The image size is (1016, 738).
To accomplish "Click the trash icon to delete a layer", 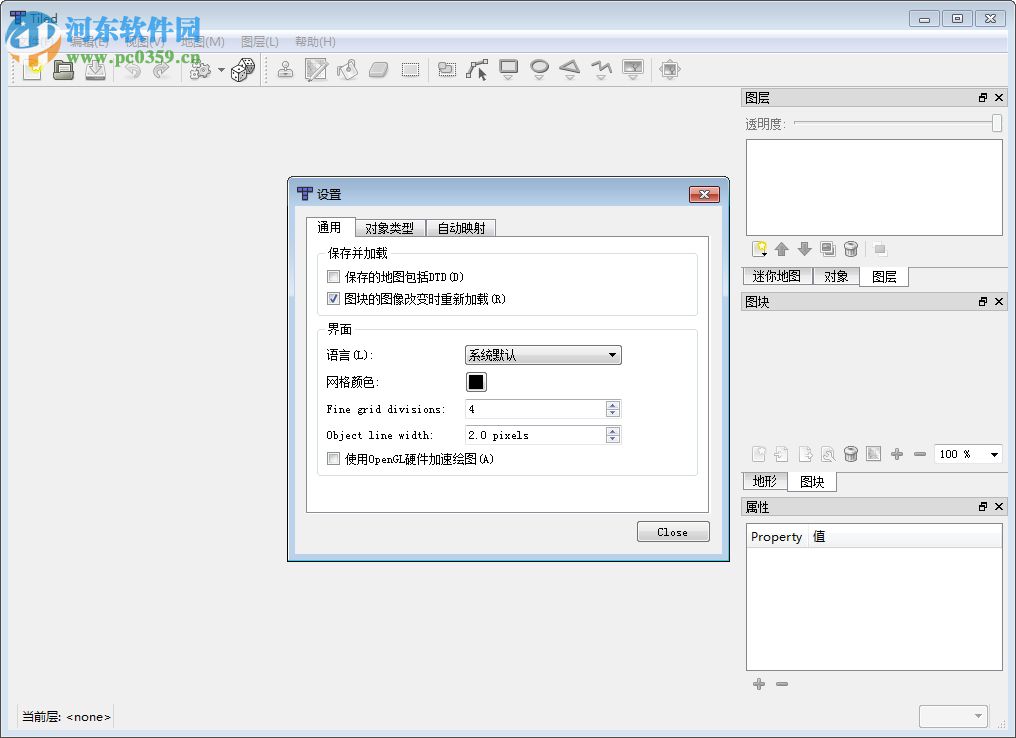I will (850, 249).
